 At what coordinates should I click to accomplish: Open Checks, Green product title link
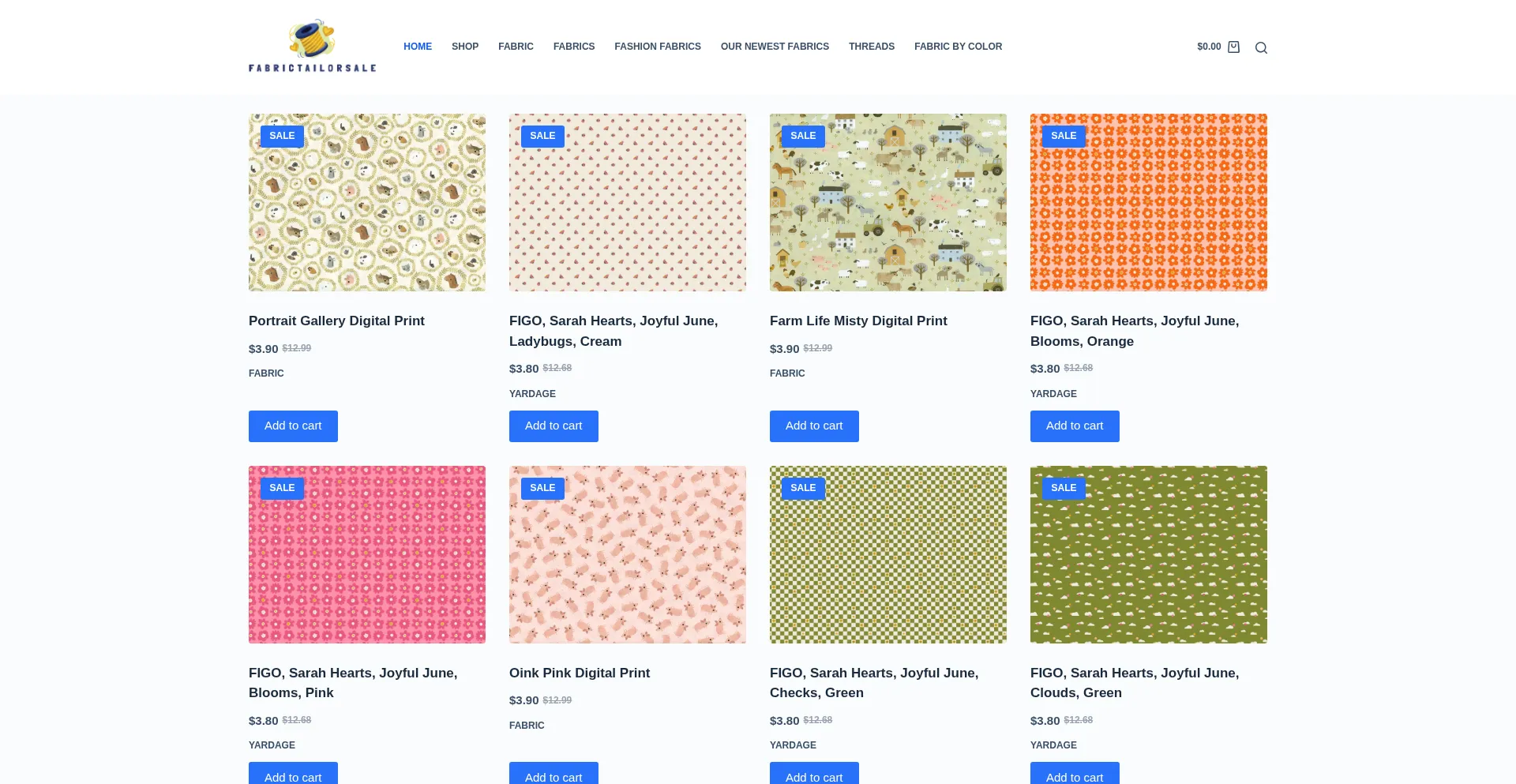(x=873, y=682)
